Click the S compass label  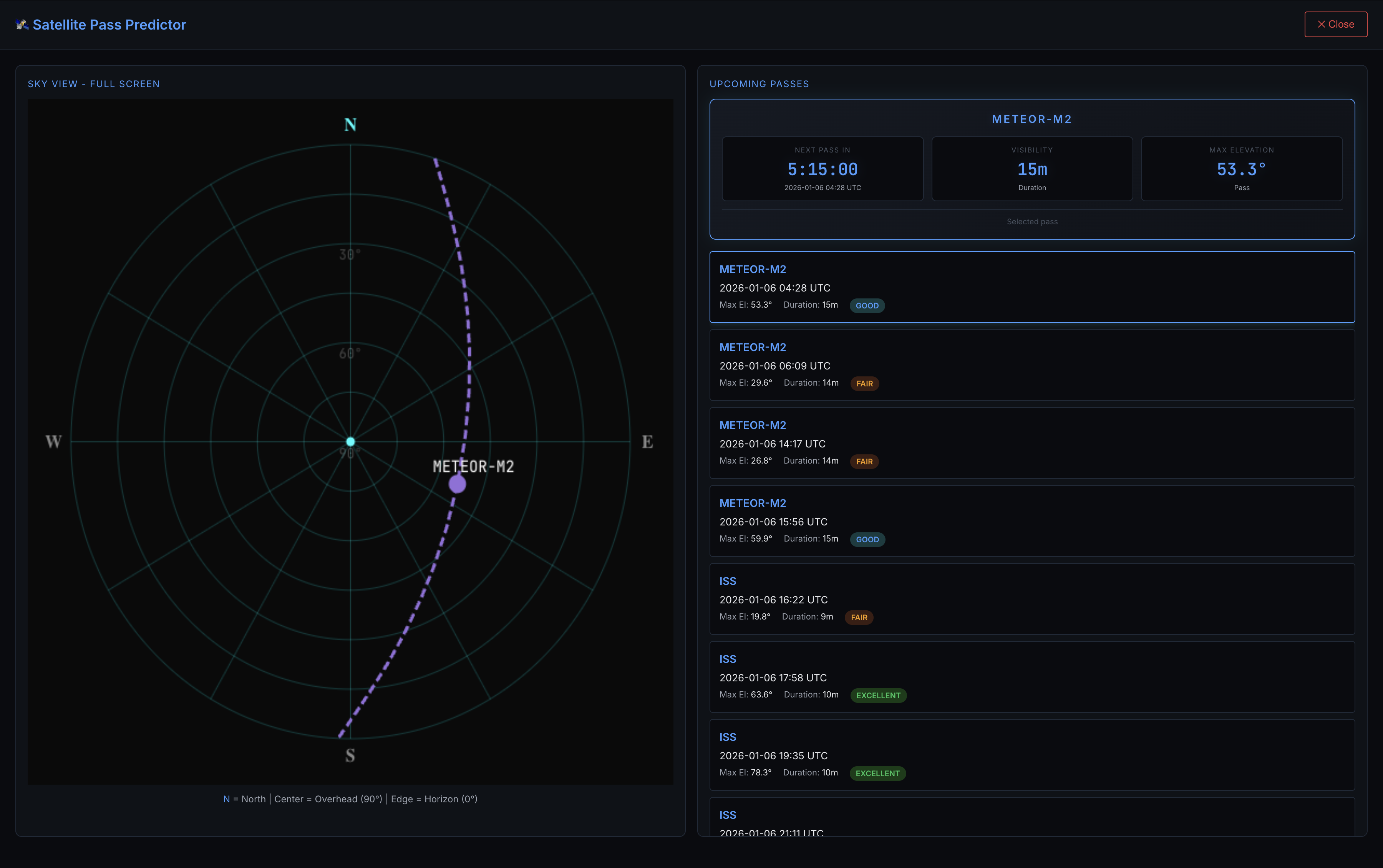(x=350, y=755)
